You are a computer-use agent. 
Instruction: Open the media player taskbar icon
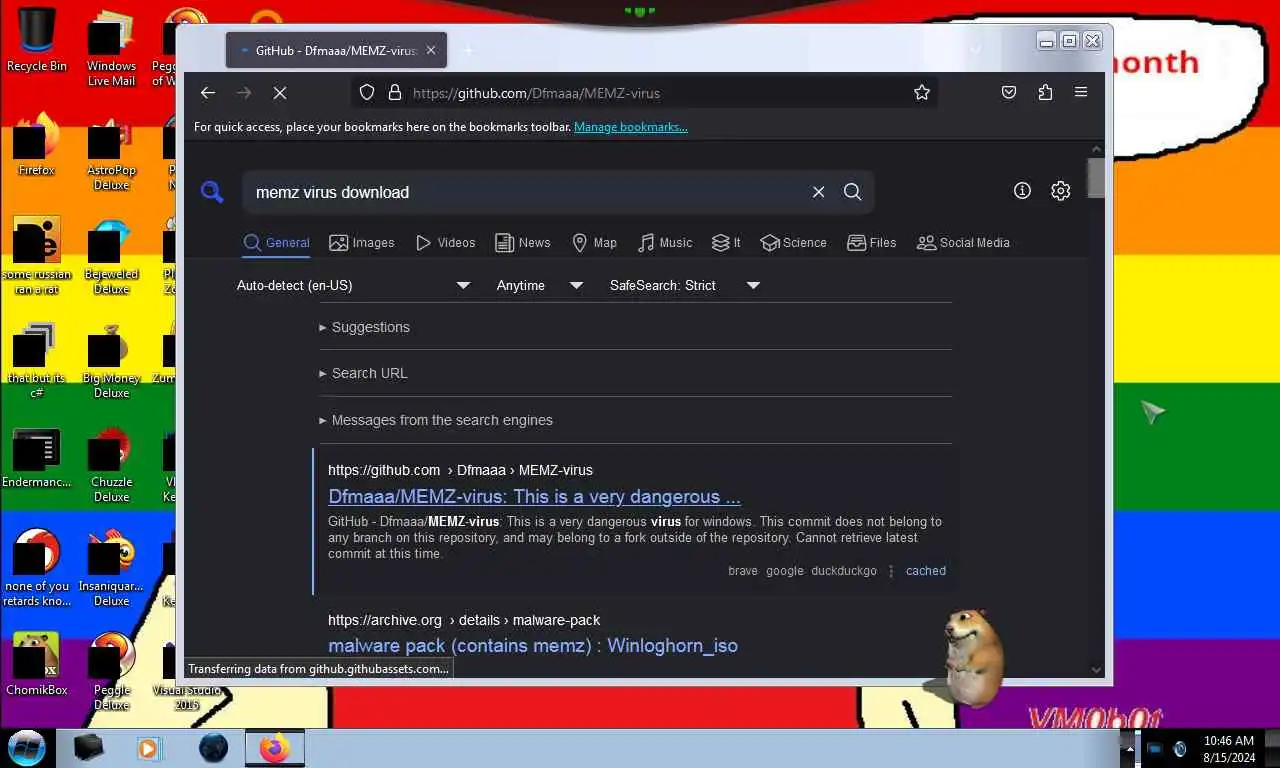[x=148, y=748]
